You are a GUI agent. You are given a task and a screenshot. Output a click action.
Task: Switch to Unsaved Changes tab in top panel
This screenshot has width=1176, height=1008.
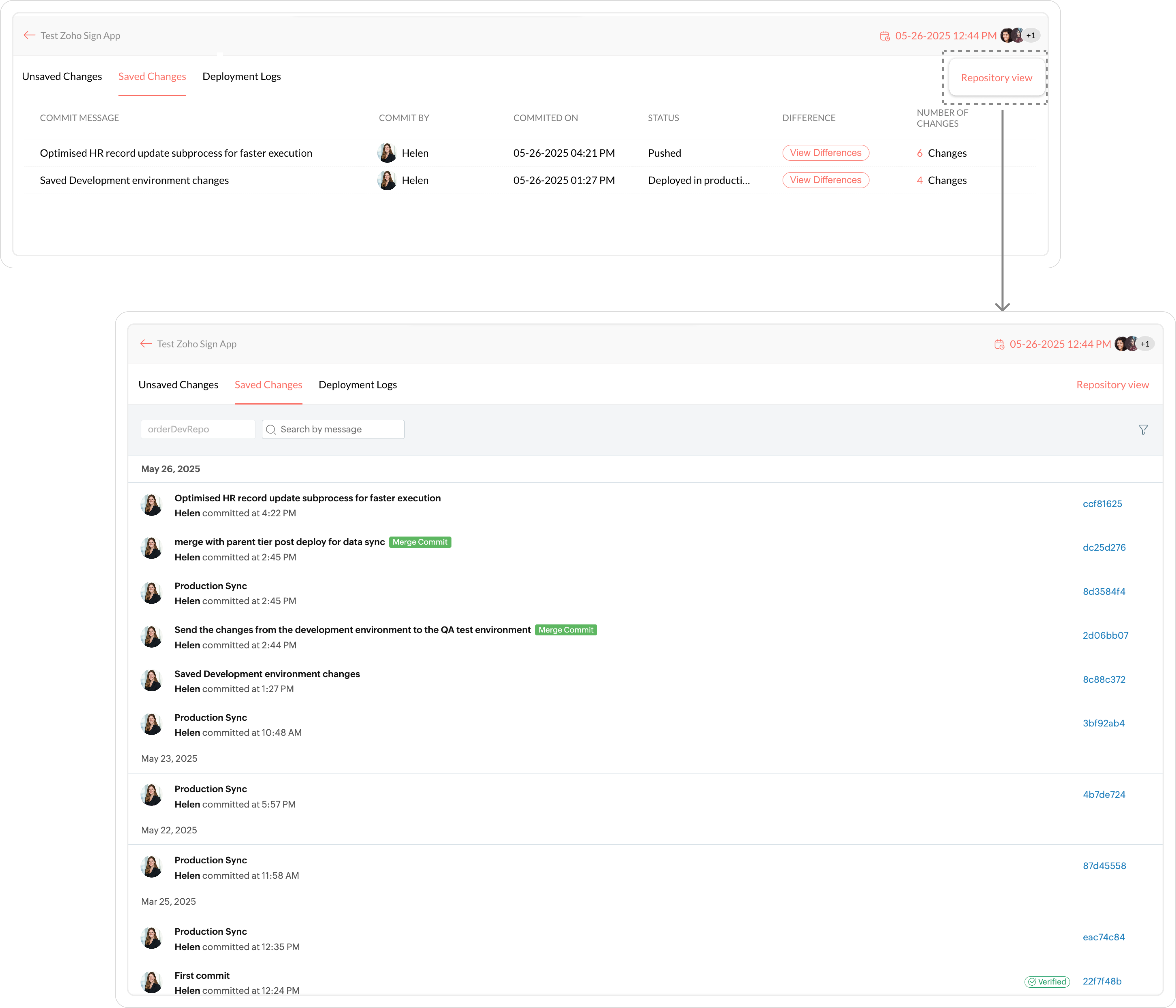tap(62, 76)
